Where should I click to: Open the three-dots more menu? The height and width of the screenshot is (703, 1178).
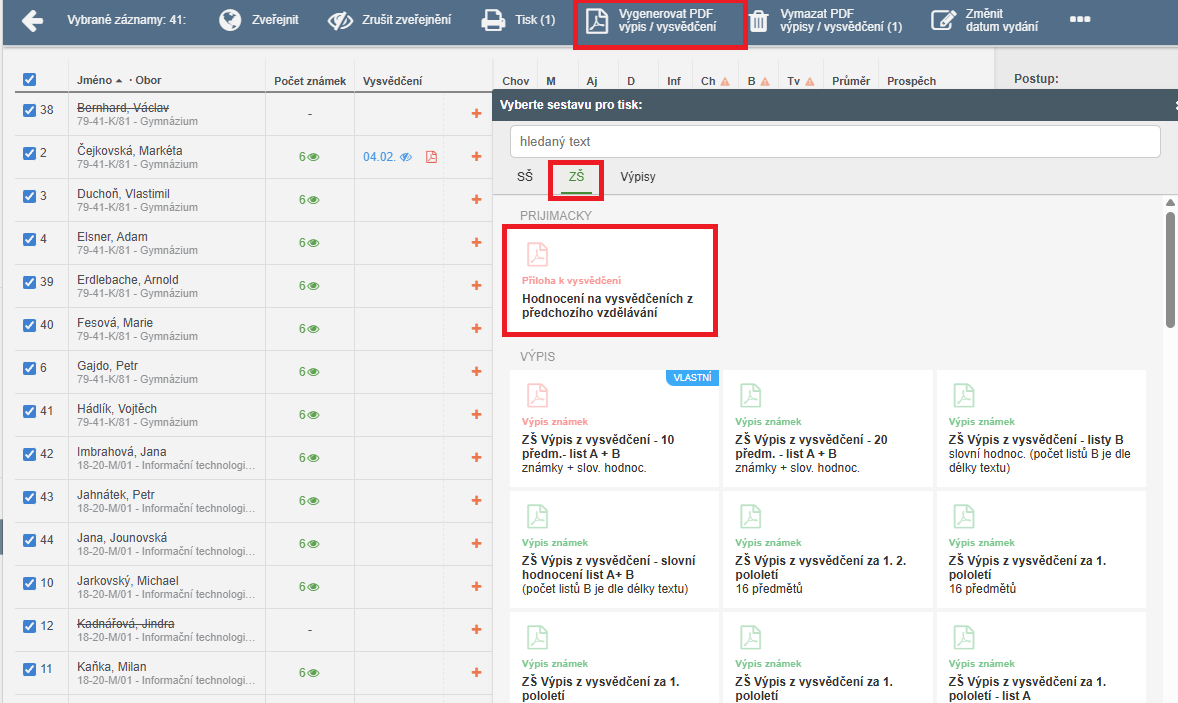click(x=1080, y=19)
